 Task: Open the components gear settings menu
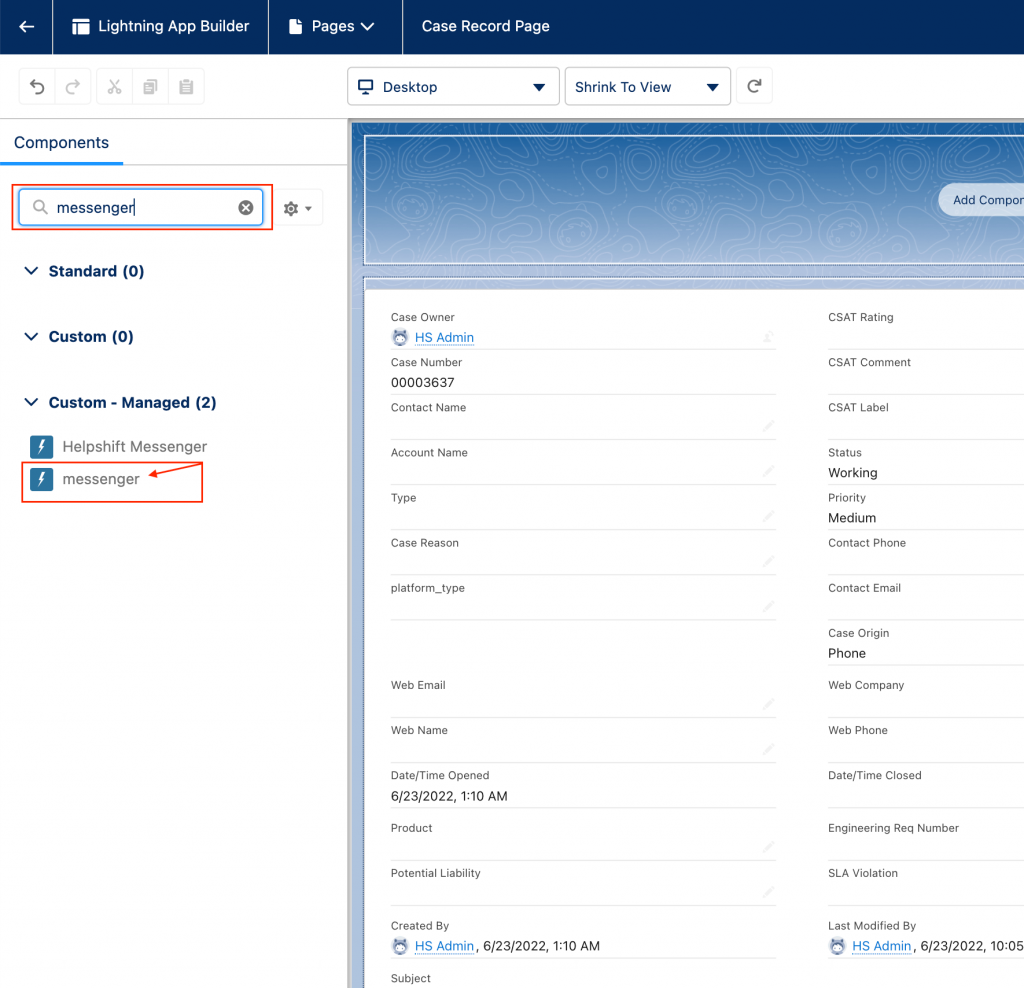[298, 208]
